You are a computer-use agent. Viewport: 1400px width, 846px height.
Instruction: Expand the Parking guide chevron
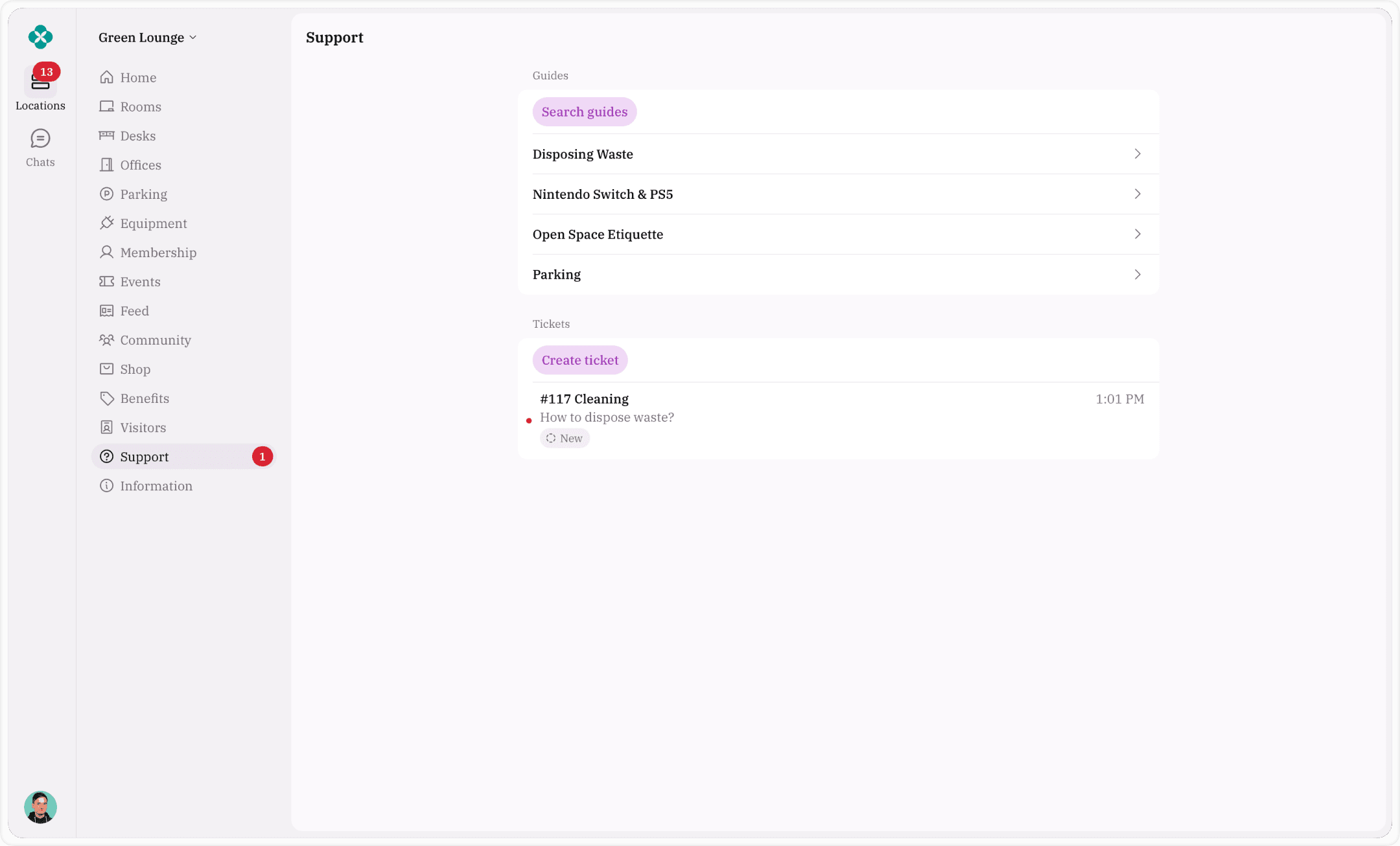click(1137, 274)
